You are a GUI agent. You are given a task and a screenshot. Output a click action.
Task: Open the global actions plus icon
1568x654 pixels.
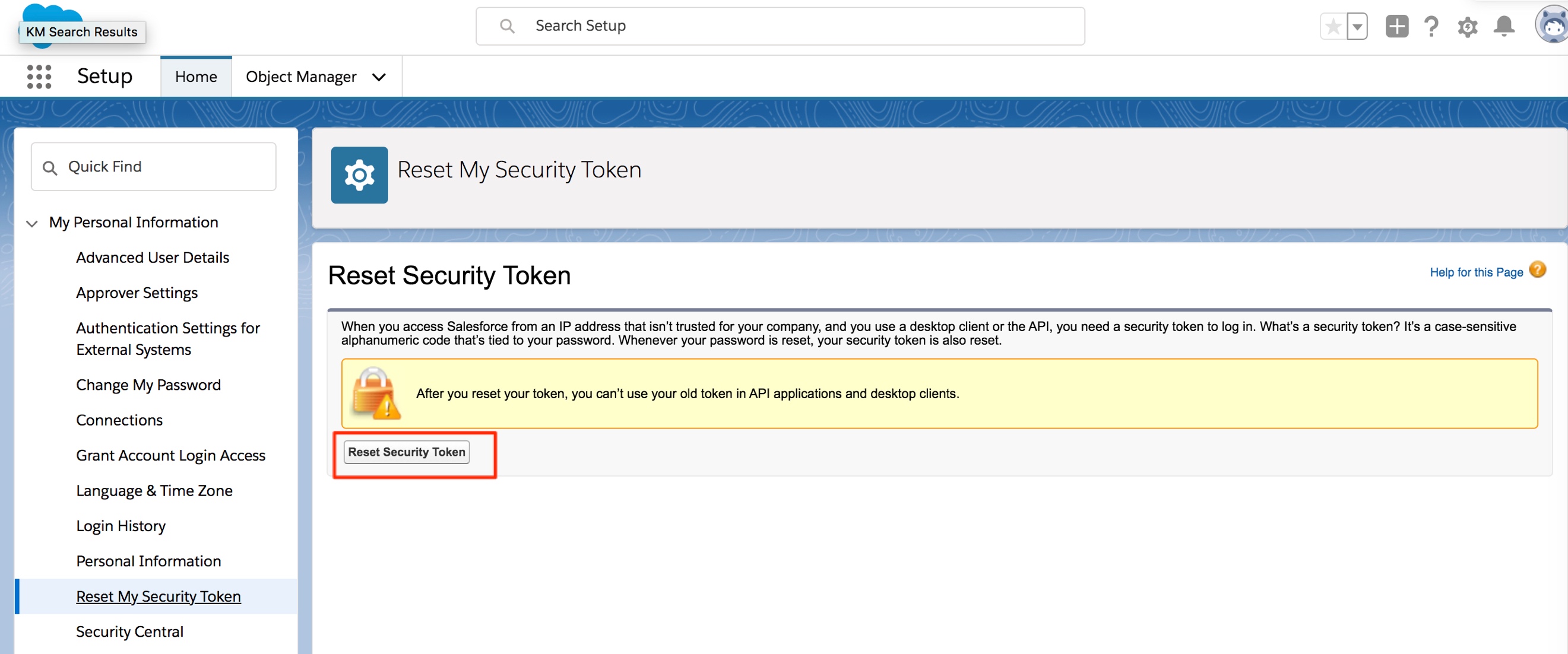click(1396, 26)
